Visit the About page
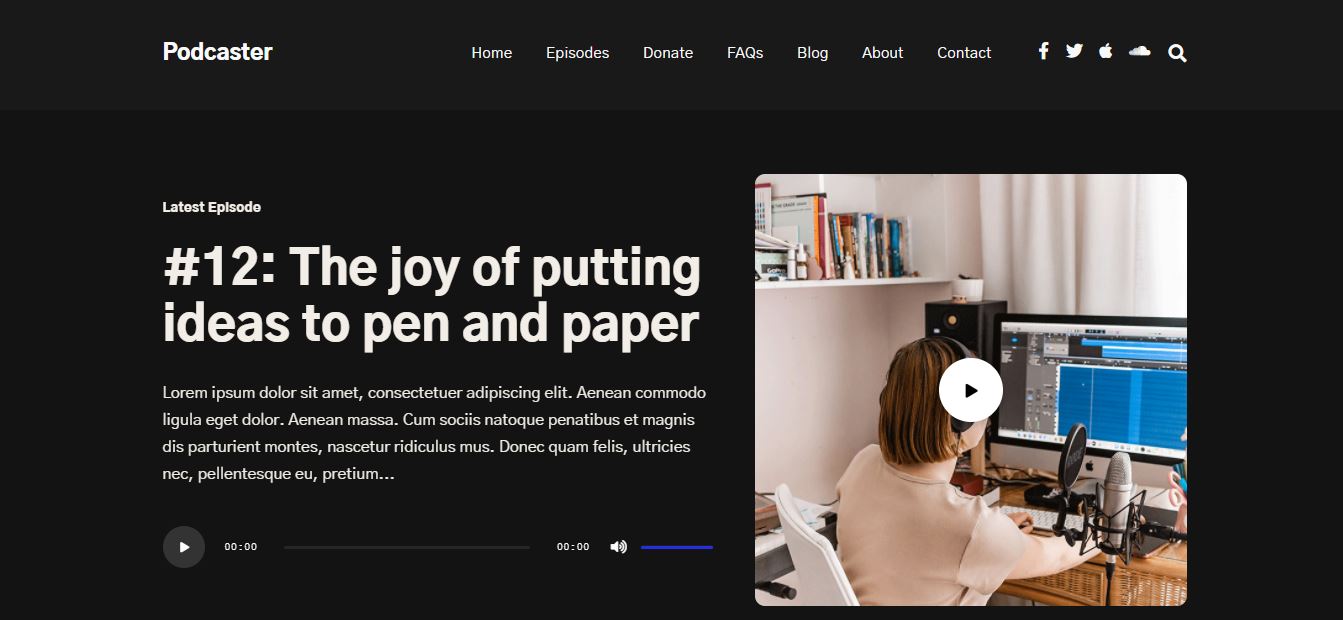The width and height of the screenshot is (1343, 620). point(882,53)
